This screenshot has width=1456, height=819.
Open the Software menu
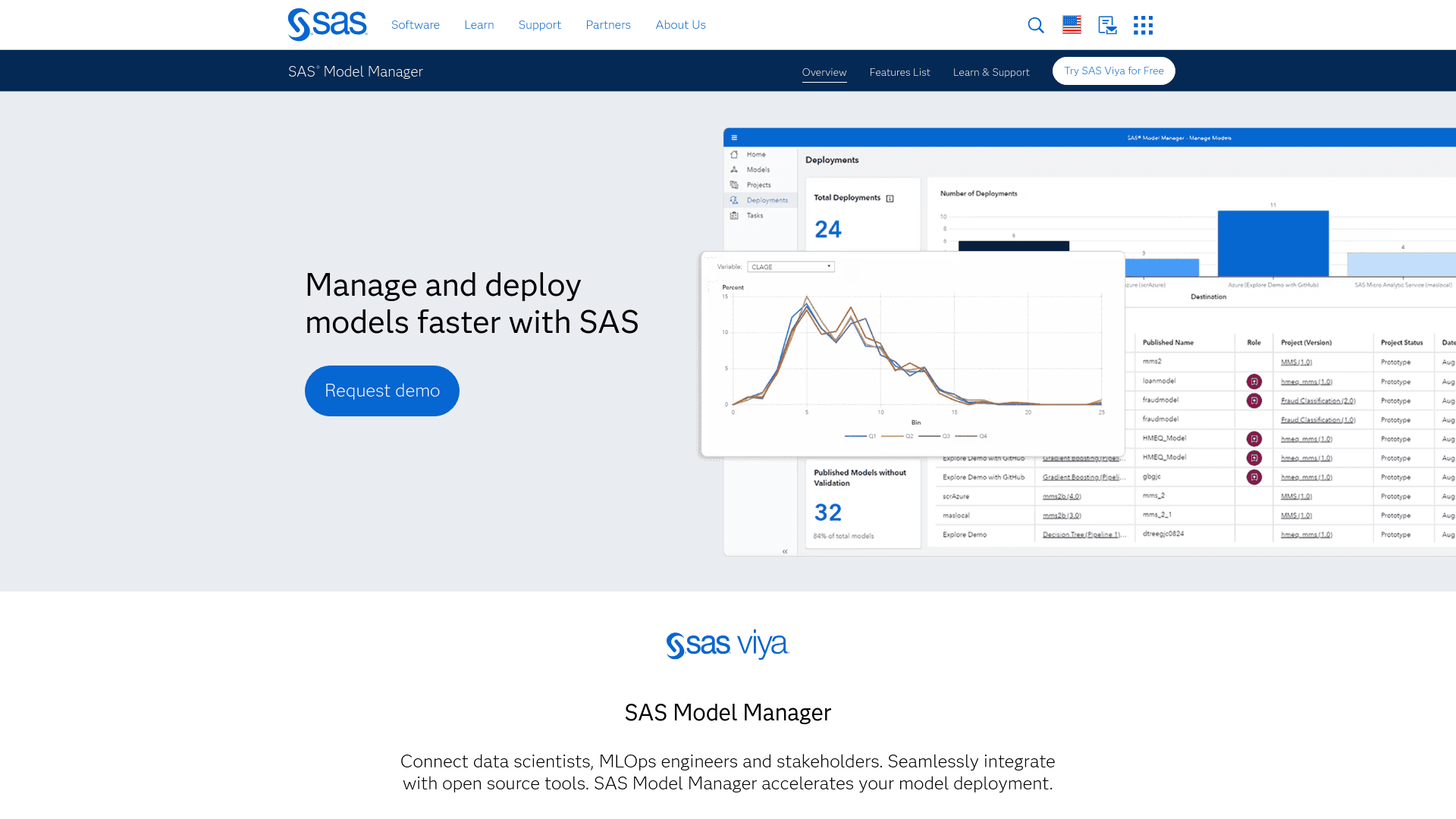415,24
